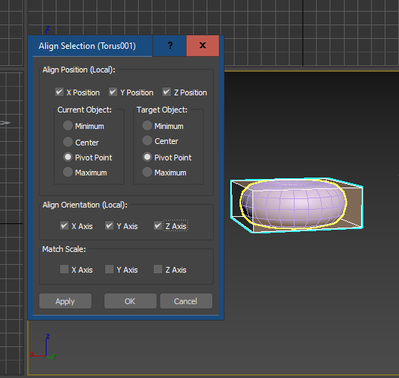The image size is (399, 378).
Task: Enable Match Scale Z Axis checkbox
Action: (x=158, y=269)
